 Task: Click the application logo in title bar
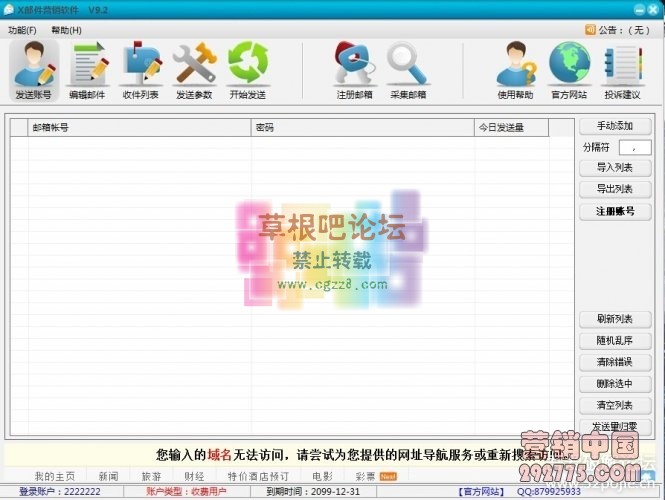point(8,10)
